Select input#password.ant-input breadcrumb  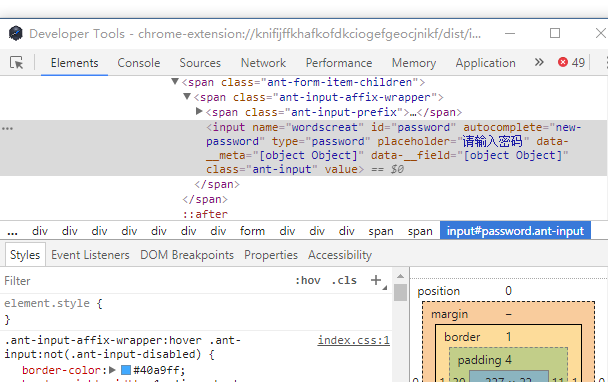(x=515, y=231)
